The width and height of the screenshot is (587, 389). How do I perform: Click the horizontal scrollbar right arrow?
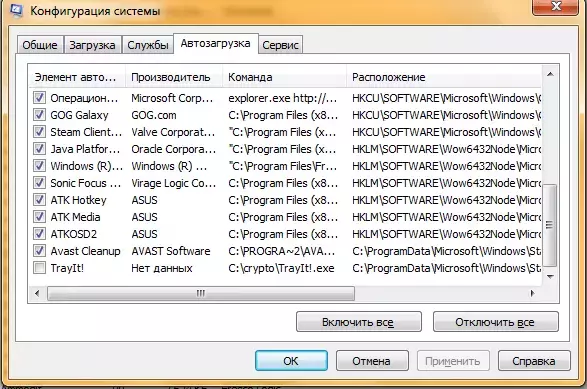533,293
